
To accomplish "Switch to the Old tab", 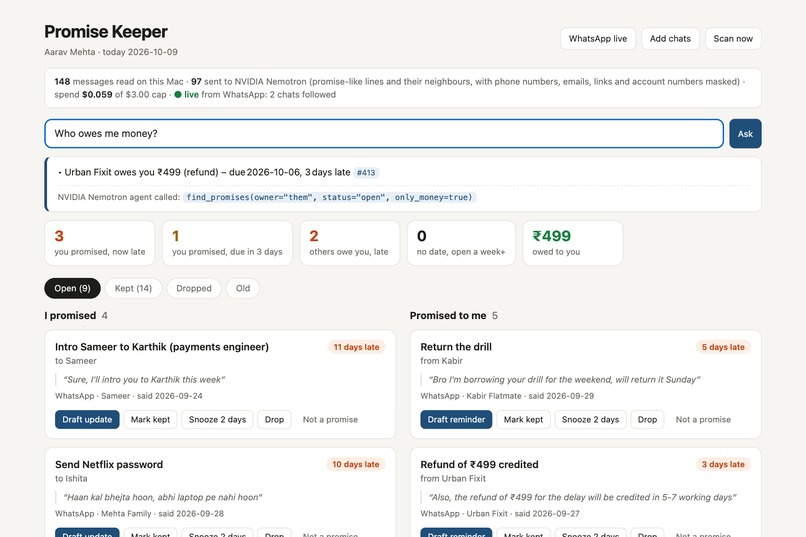I will 243,288.
